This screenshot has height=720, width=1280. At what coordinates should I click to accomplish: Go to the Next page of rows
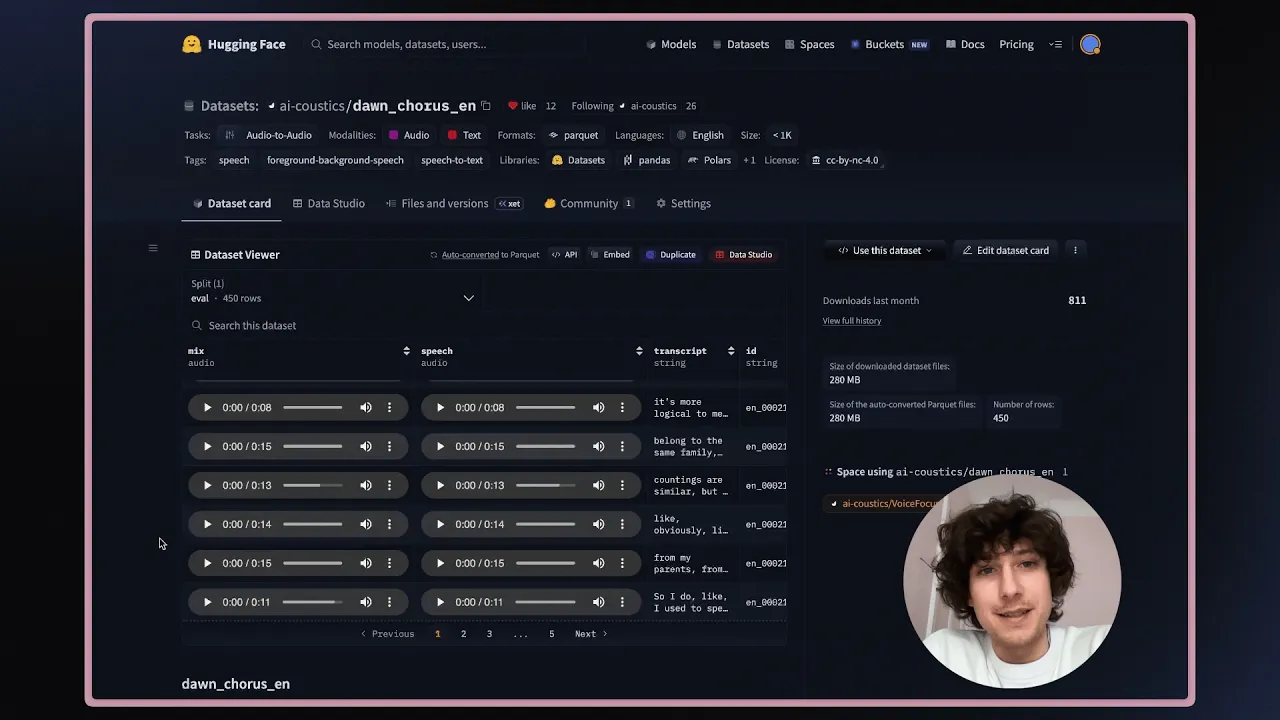click(x=591, y=634)
